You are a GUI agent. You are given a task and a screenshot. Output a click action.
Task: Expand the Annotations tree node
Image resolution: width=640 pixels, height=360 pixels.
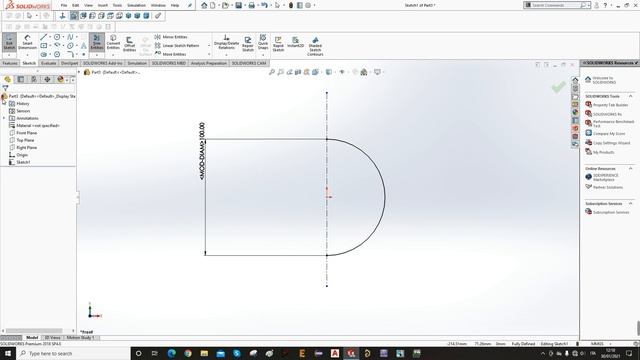tap(4, 118)
